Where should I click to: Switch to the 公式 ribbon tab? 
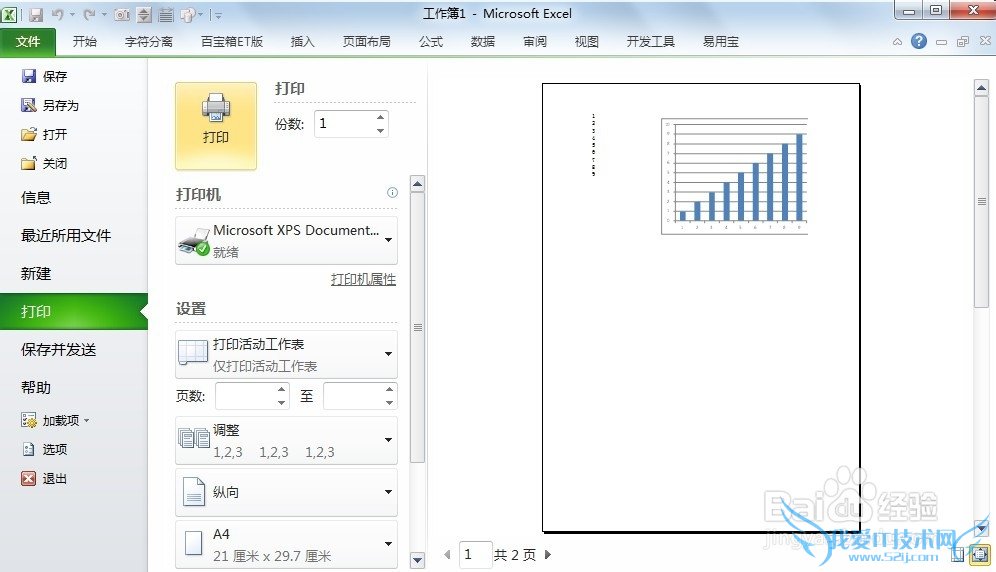[431, 42]
